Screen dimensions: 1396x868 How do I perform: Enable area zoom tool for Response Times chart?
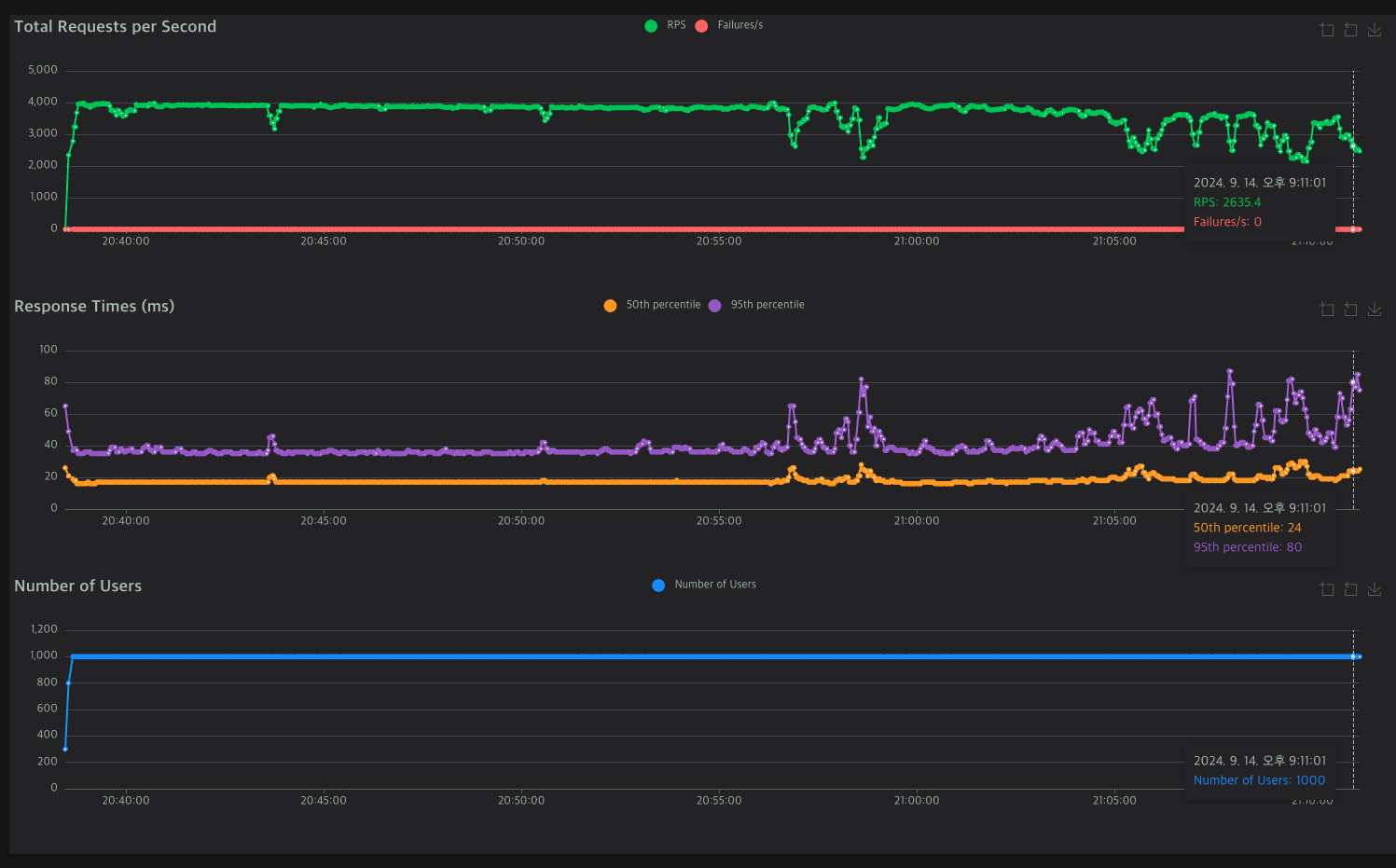[x=1327, y=310]
